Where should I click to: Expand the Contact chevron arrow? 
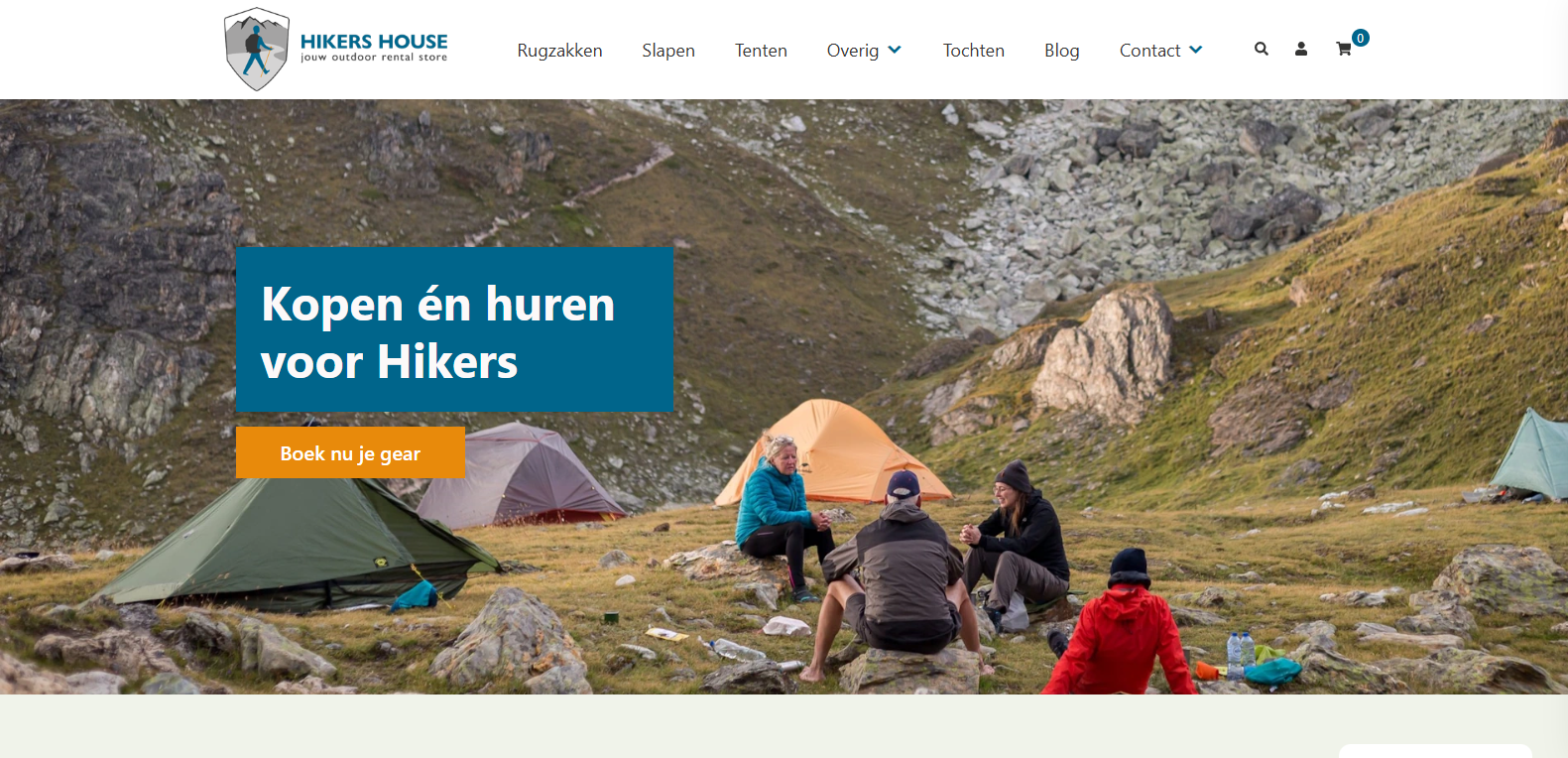1196,50
